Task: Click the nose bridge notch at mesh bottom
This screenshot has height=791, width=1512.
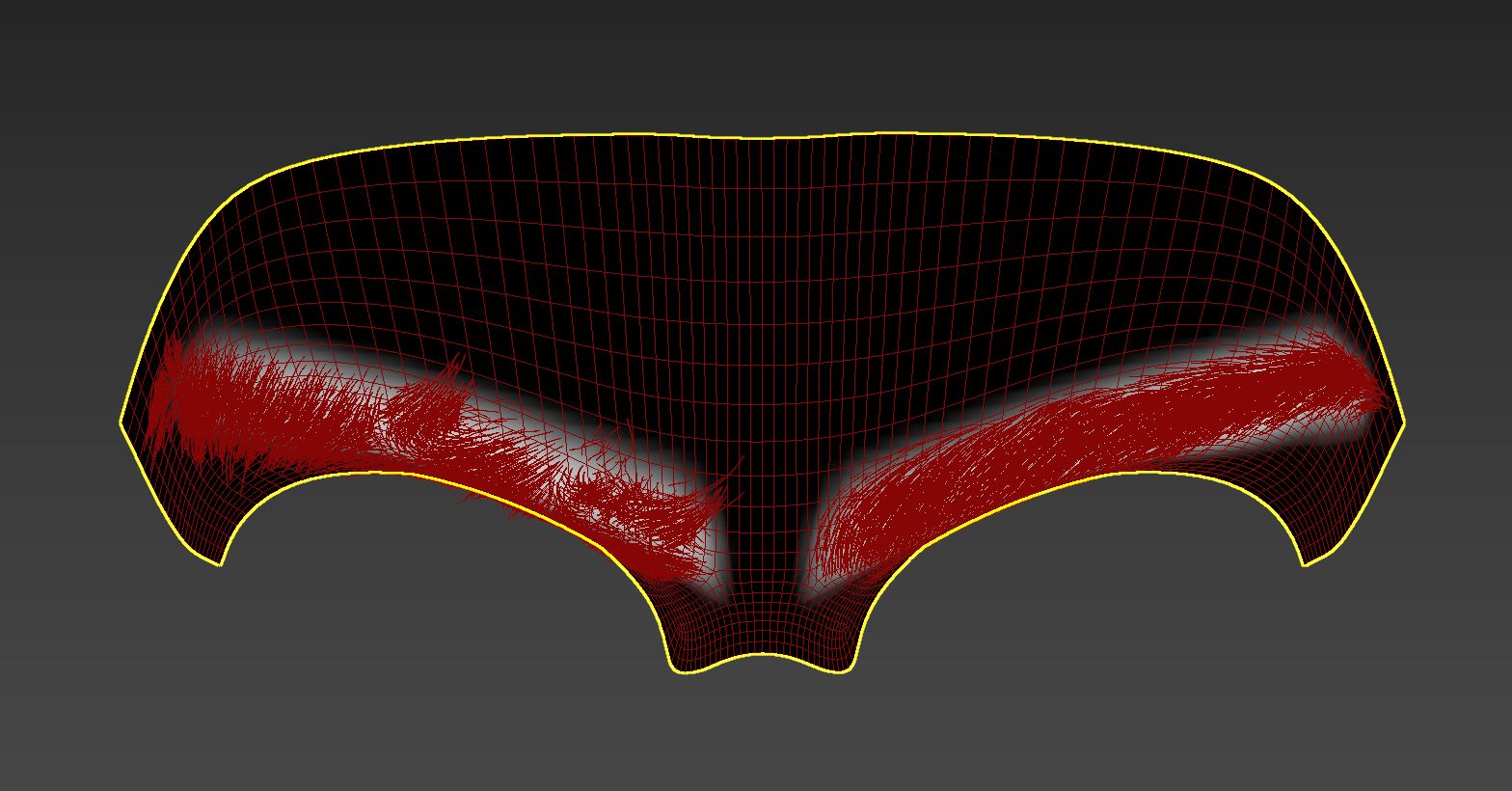Action: coord(762,656)
